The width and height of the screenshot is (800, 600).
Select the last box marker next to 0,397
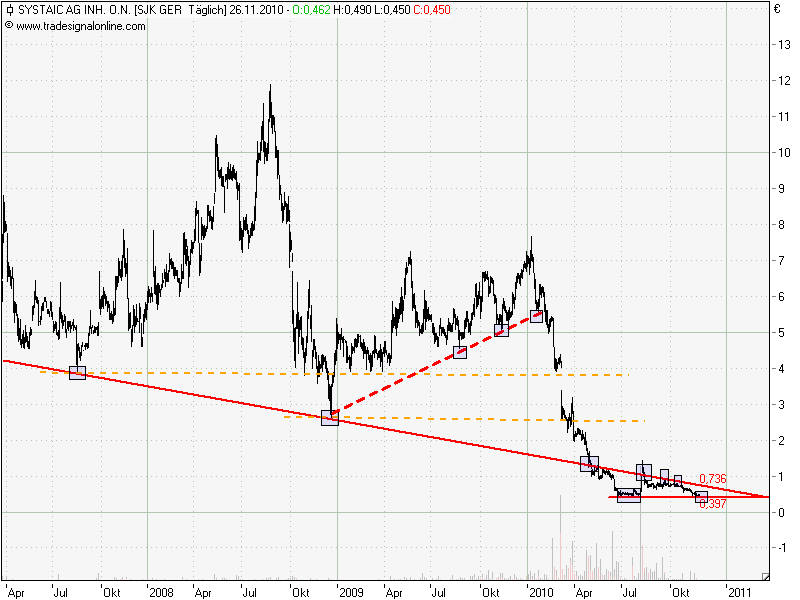[702, 497]
